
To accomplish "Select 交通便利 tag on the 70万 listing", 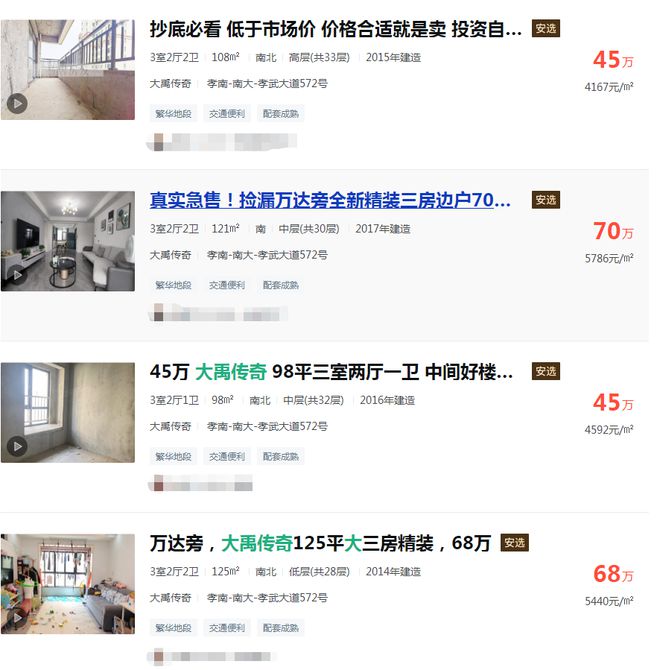I will pos(227,285).
